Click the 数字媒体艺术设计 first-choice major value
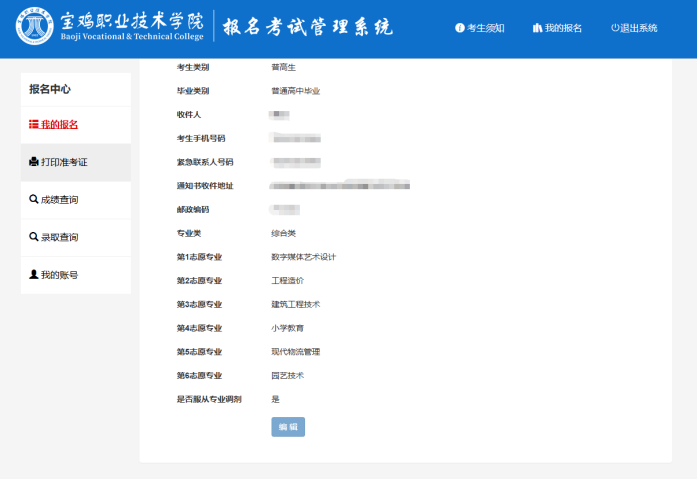The width and height of the screenshot is (698, 480). click(x=303, y=257)
